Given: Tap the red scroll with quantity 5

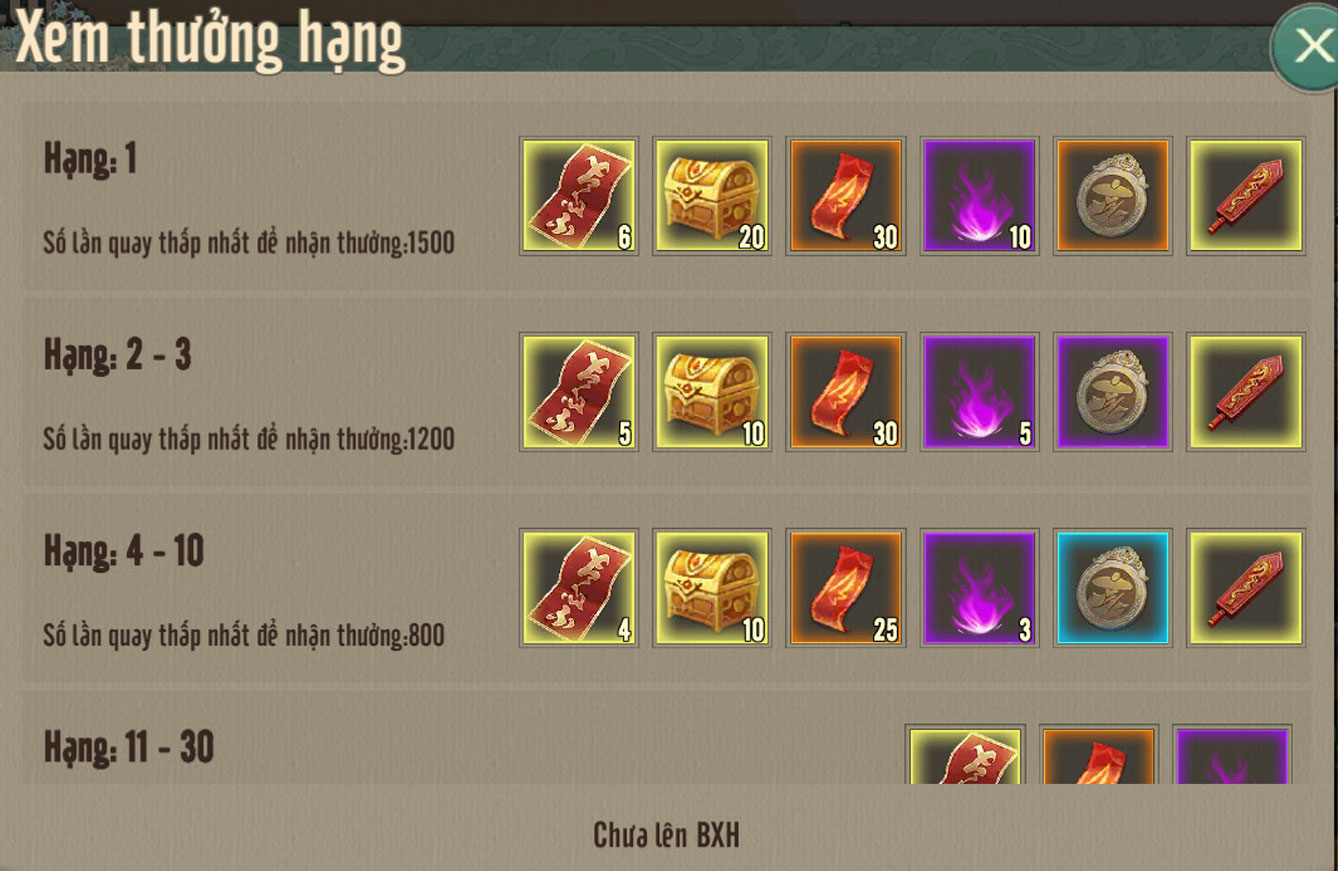Looking at the screenshot, I should [579, 392].
